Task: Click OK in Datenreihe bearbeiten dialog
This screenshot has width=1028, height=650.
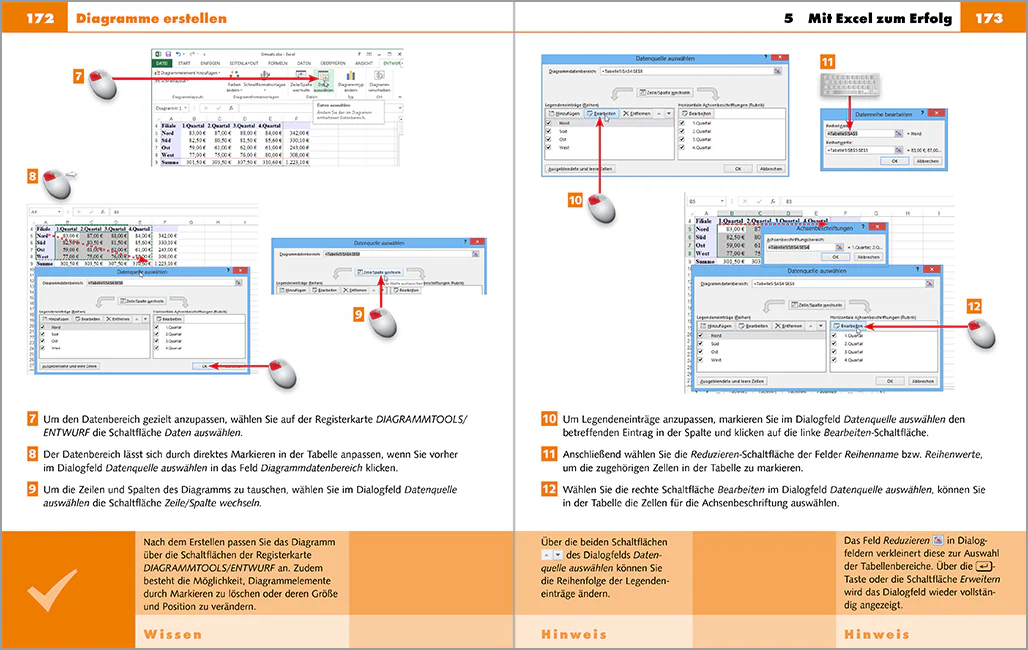Action: coord(895,161)
